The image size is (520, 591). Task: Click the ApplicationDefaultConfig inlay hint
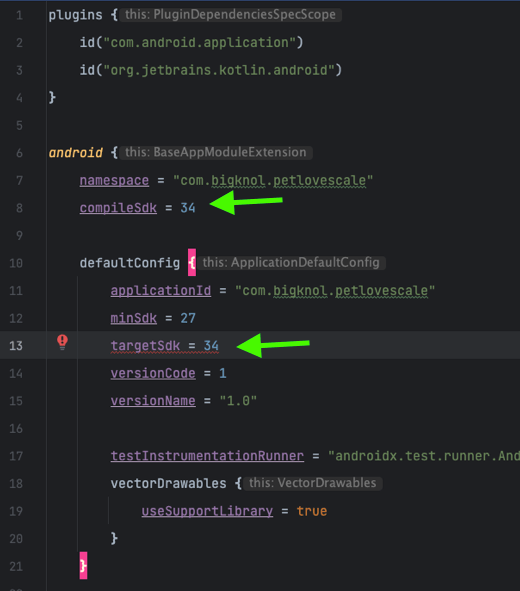tap(291, 263)
